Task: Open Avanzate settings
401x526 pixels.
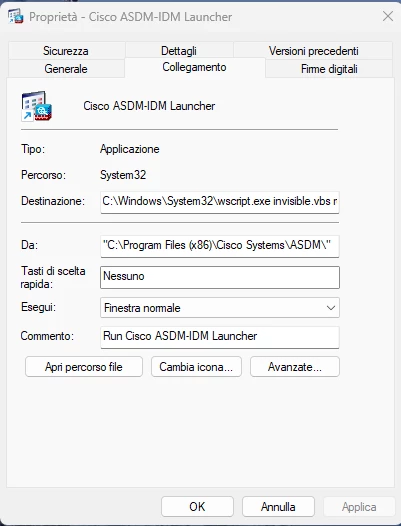Action: pos(295,367)
